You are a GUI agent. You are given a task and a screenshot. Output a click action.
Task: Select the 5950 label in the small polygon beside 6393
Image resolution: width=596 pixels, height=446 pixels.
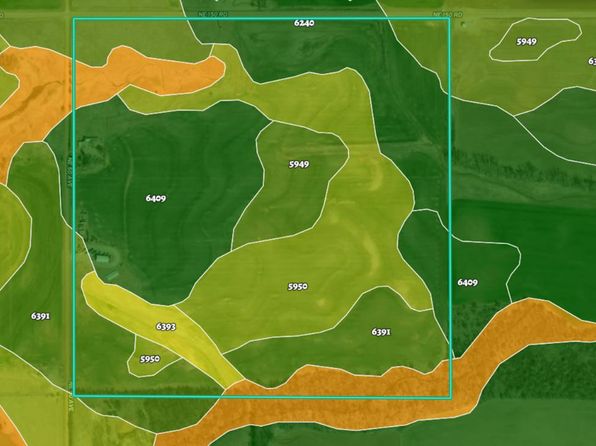150,359
